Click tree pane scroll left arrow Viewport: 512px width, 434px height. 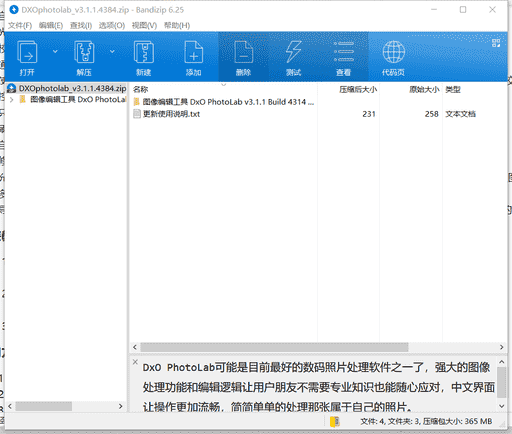[x=10, y=406]
